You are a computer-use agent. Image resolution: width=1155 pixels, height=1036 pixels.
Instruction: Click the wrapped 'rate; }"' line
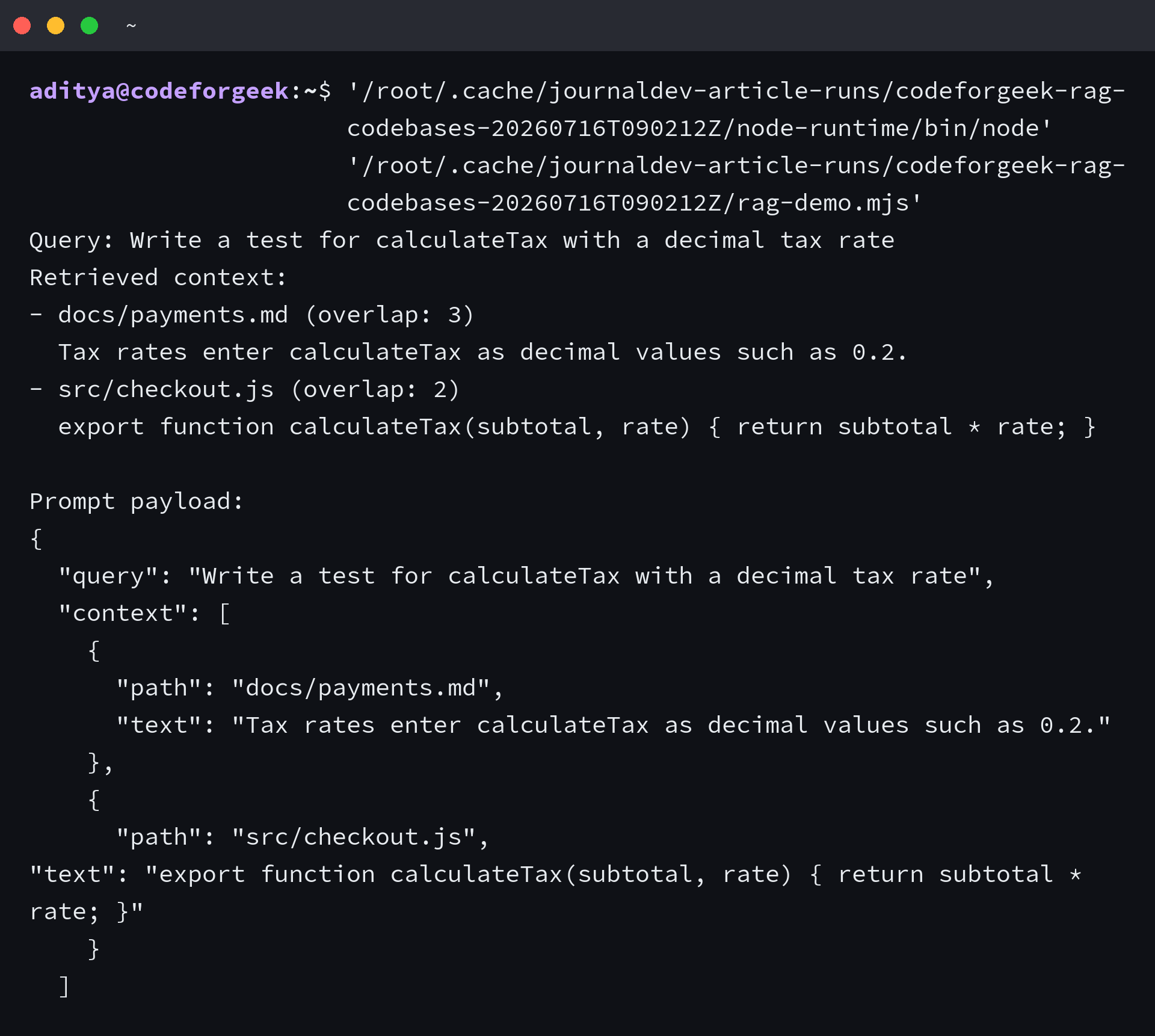[x=87, y=911]
